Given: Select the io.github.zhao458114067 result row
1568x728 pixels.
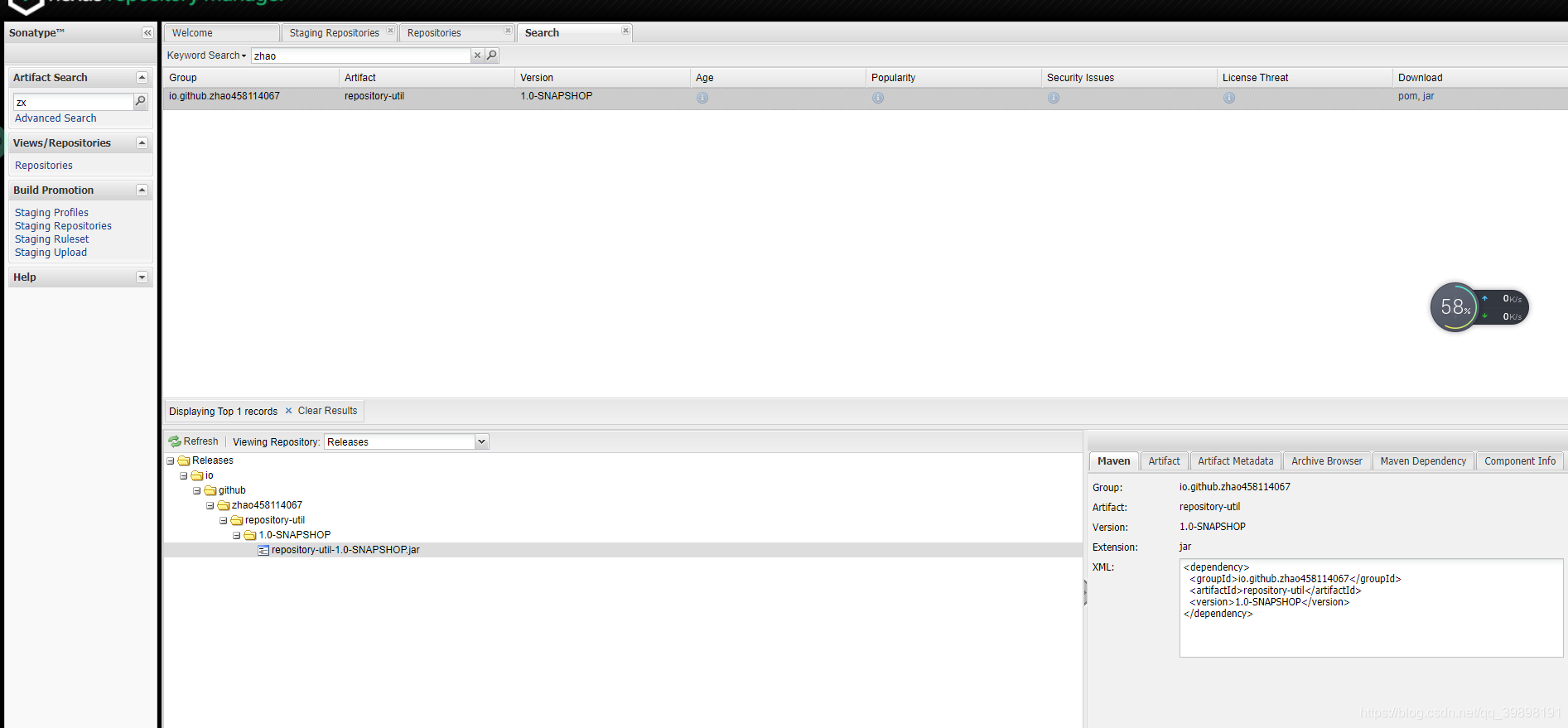Looking at the screenshot, I should tap(865, 98).
